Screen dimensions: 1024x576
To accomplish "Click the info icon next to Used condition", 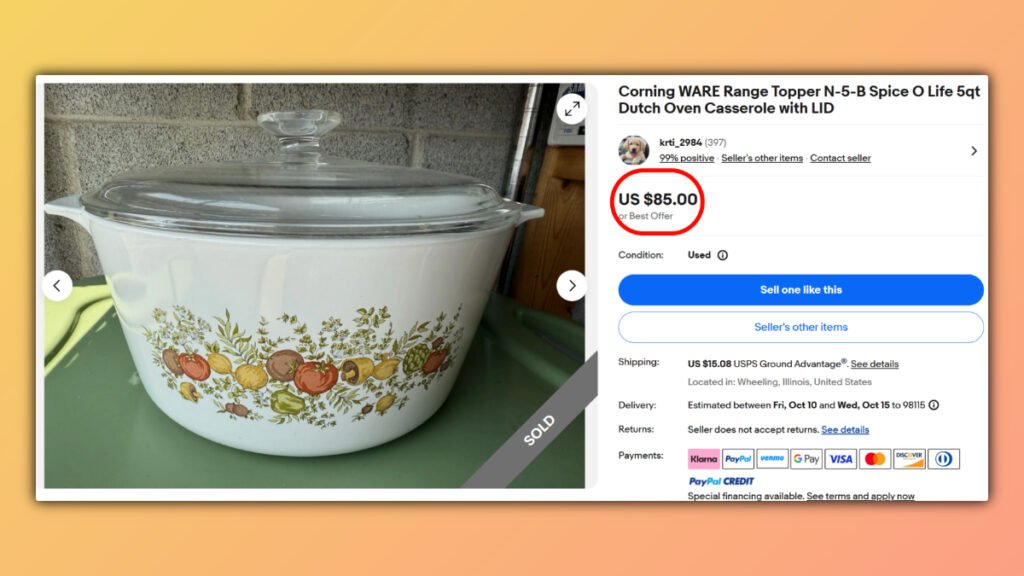I will coord(722,255).
